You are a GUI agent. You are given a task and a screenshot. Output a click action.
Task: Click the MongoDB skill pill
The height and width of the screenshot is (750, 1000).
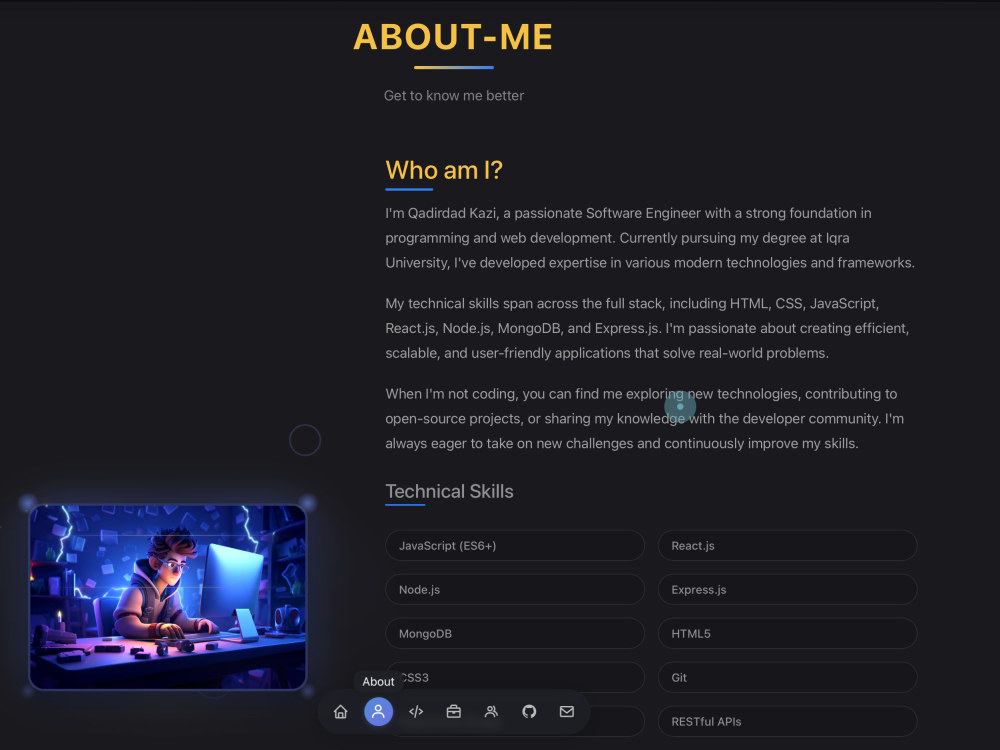click(x=515, y=634)
